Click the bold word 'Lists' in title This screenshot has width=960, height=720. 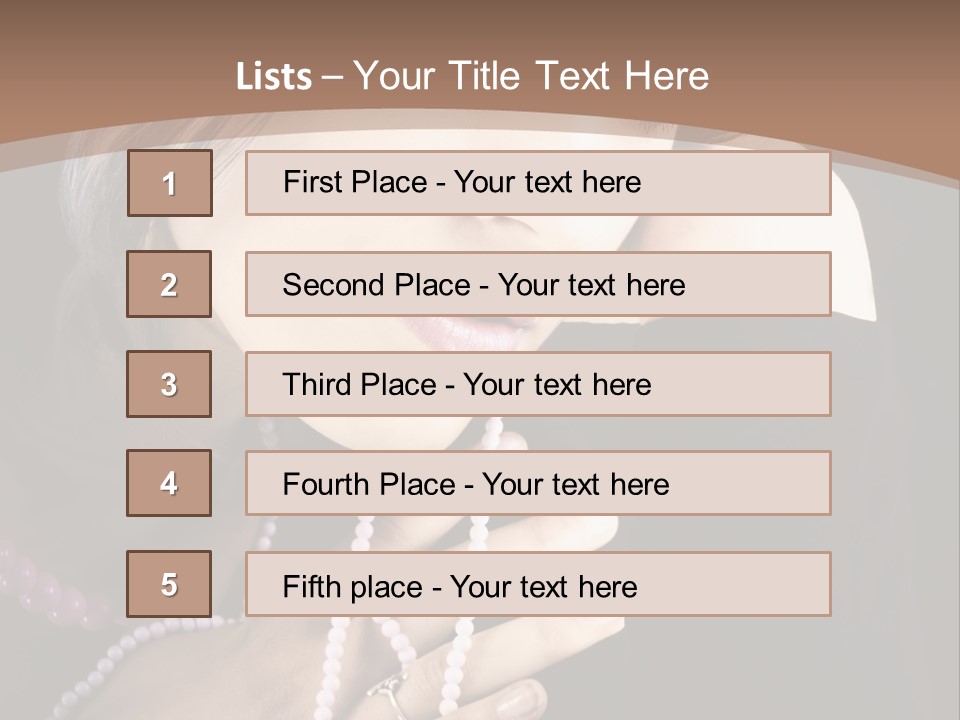pyautogui.click(x=274, y=76)
